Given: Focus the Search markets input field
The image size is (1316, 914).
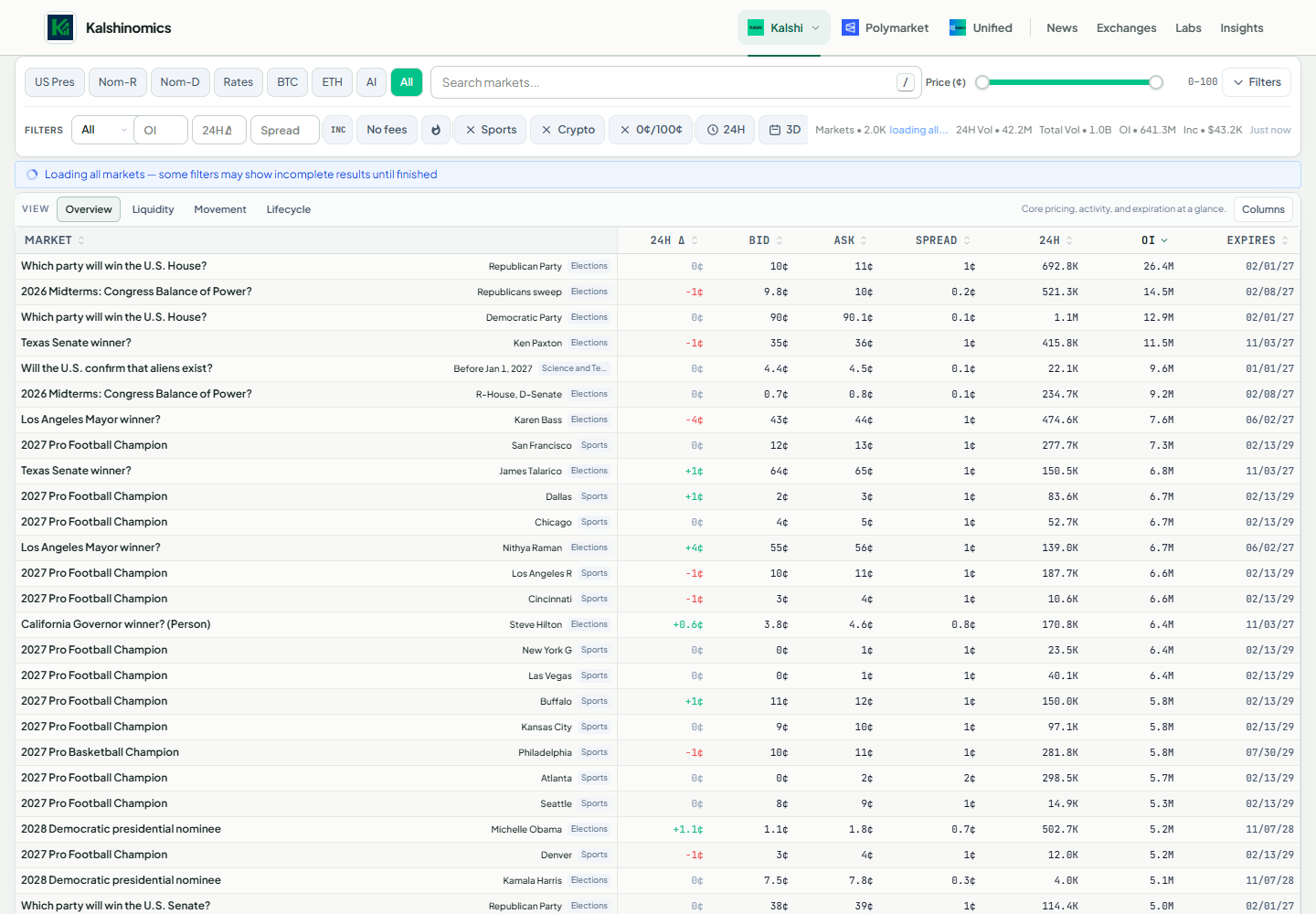Looking at the screenshot, I should [x=676, y=82].
